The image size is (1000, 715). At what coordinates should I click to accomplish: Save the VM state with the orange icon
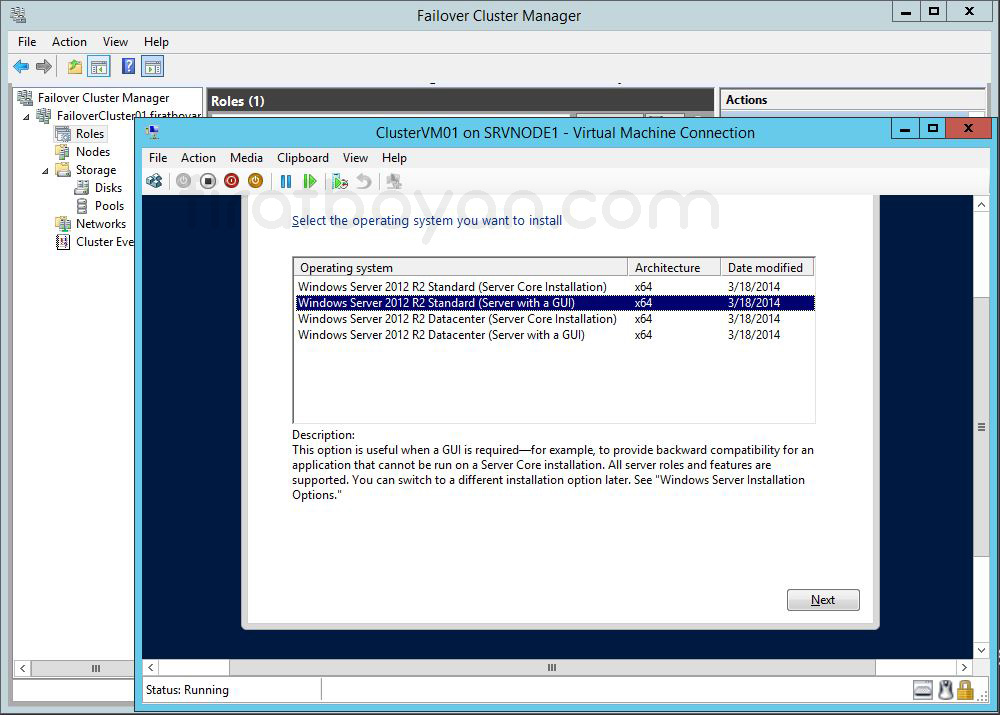pos(255,181)
